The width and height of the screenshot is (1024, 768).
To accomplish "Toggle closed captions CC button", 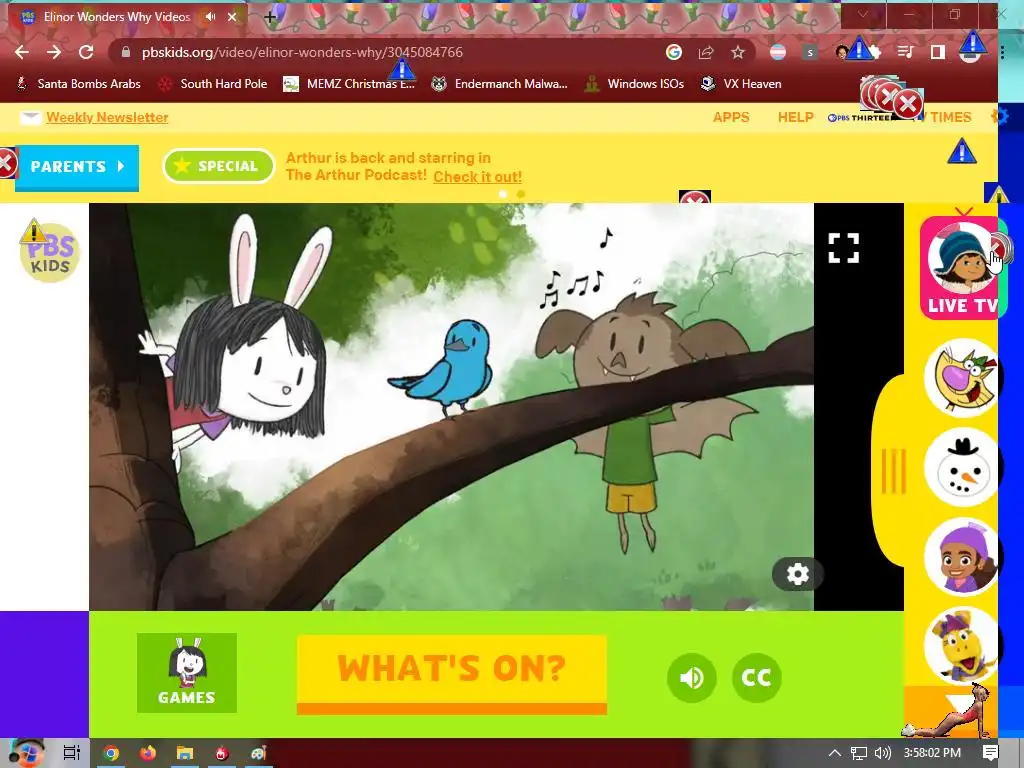I will [x=756, y=678].
